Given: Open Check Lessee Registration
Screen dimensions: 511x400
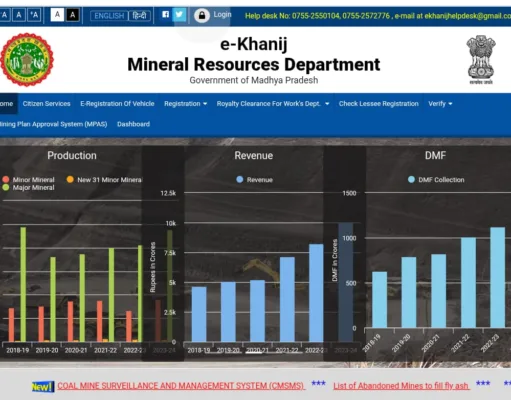Looking at the screenshot, I should (x=378, y=104).
